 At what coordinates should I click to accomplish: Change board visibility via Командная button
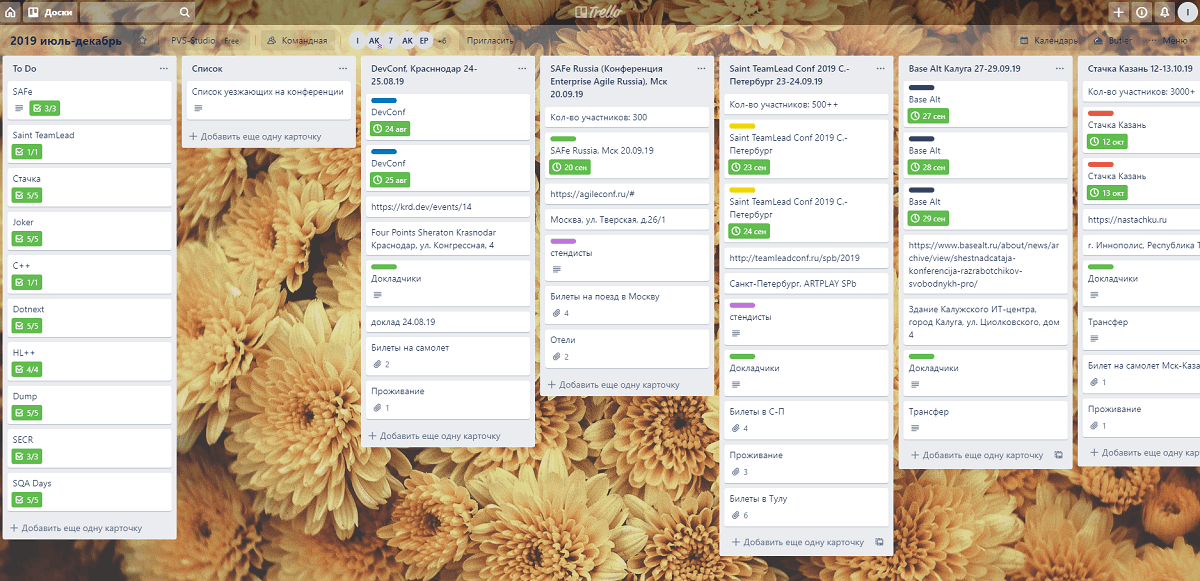point(296,41)
